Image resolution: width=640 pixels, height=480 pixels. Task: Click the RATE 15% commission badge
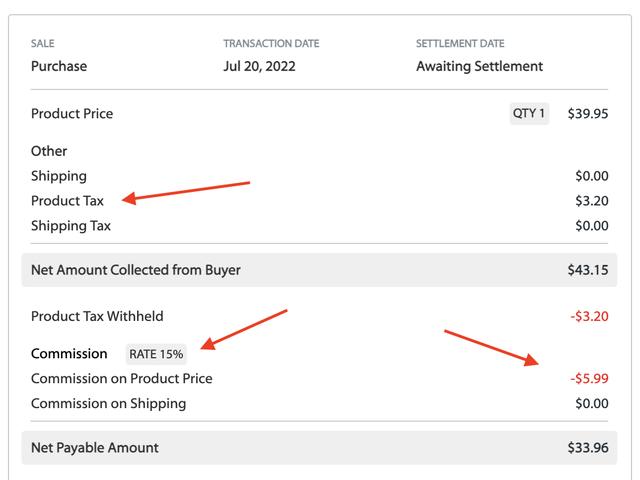(x=156, y=354)
